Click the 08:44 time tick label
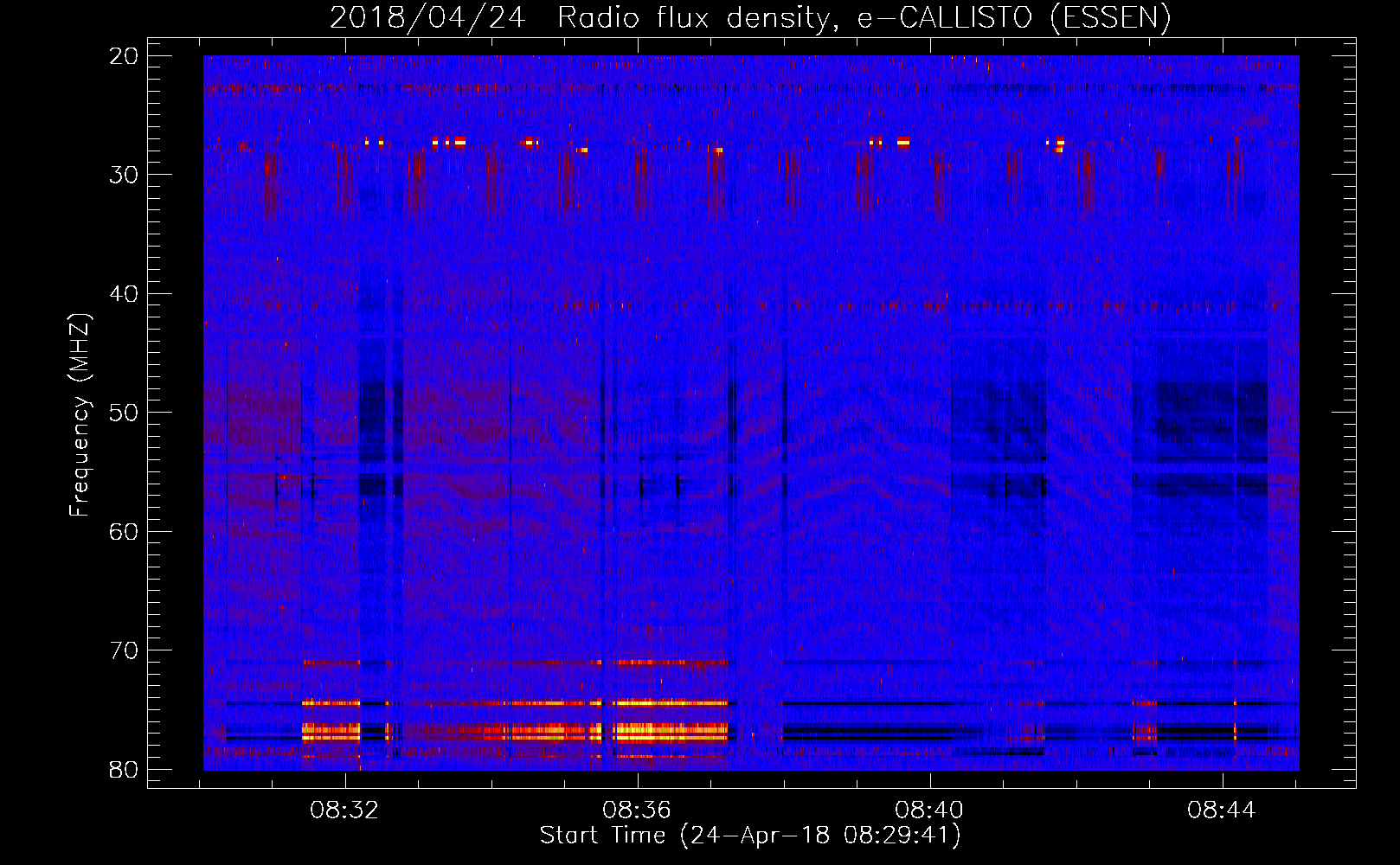The height and width of the screenshot is (865, 1400). 1222,811
